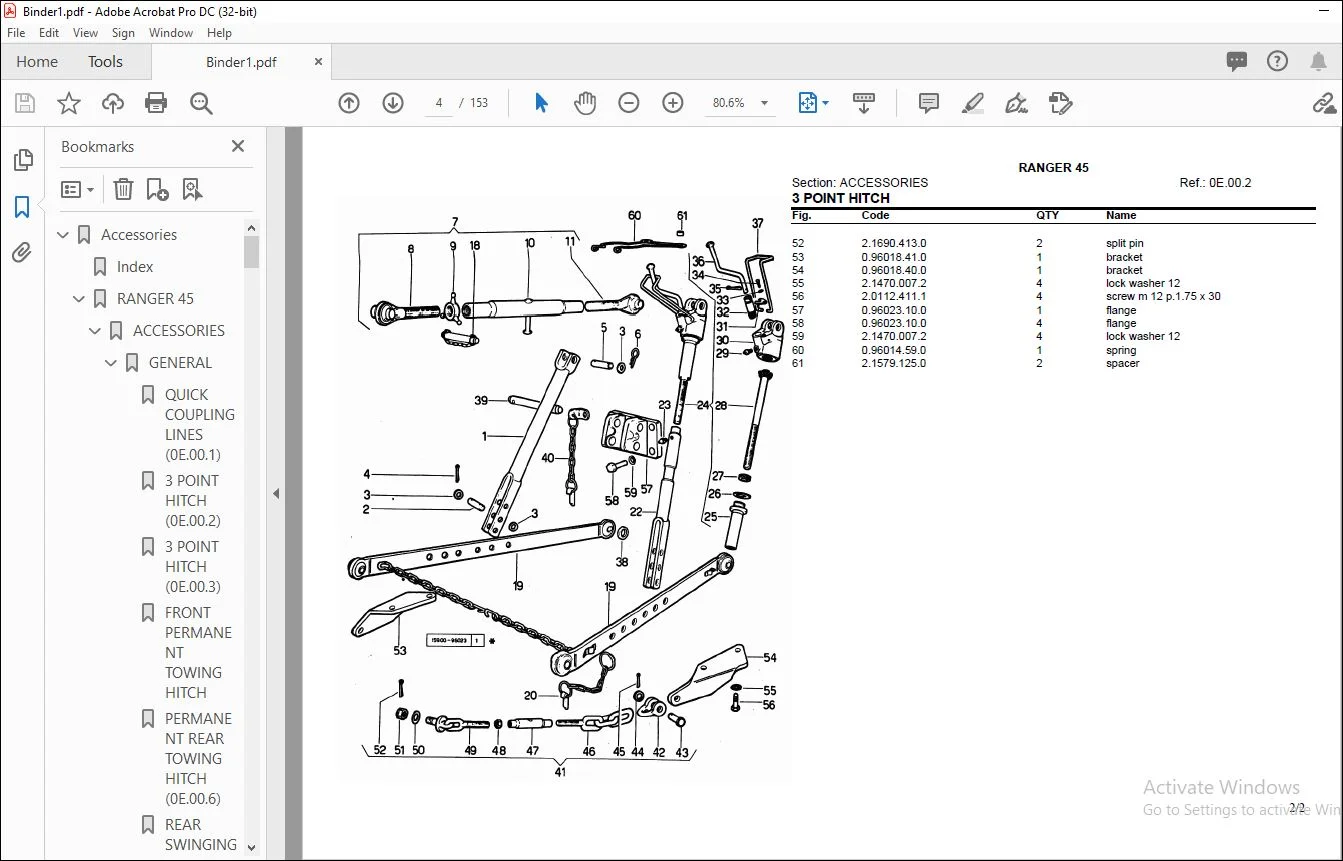Collapse the RANGER 45 bookmark
Image resolution: width=1343 pixels, height=861 pixels.
(x=80, y=299)
